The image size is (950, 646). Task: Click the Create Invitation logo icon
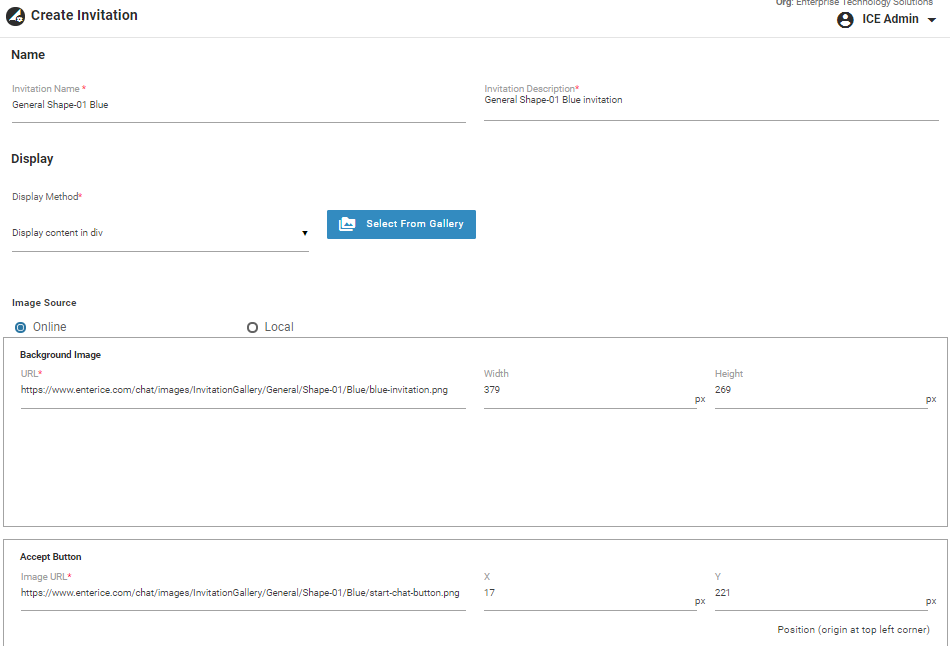click(x=16, y=16)
